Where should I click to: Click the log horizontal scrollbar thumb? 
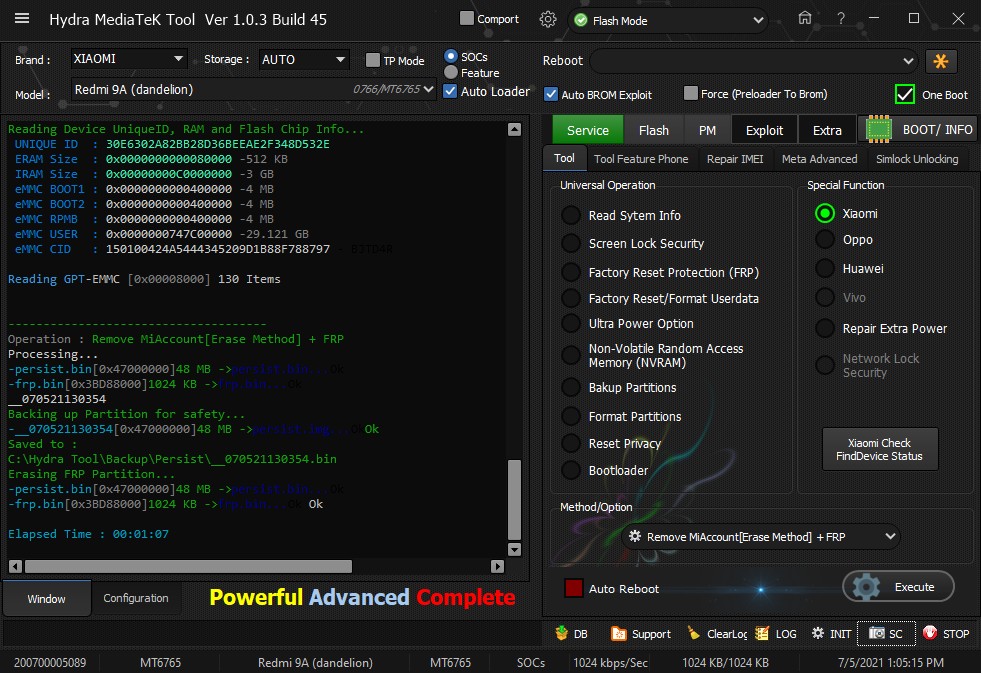(x=188, y=566)
